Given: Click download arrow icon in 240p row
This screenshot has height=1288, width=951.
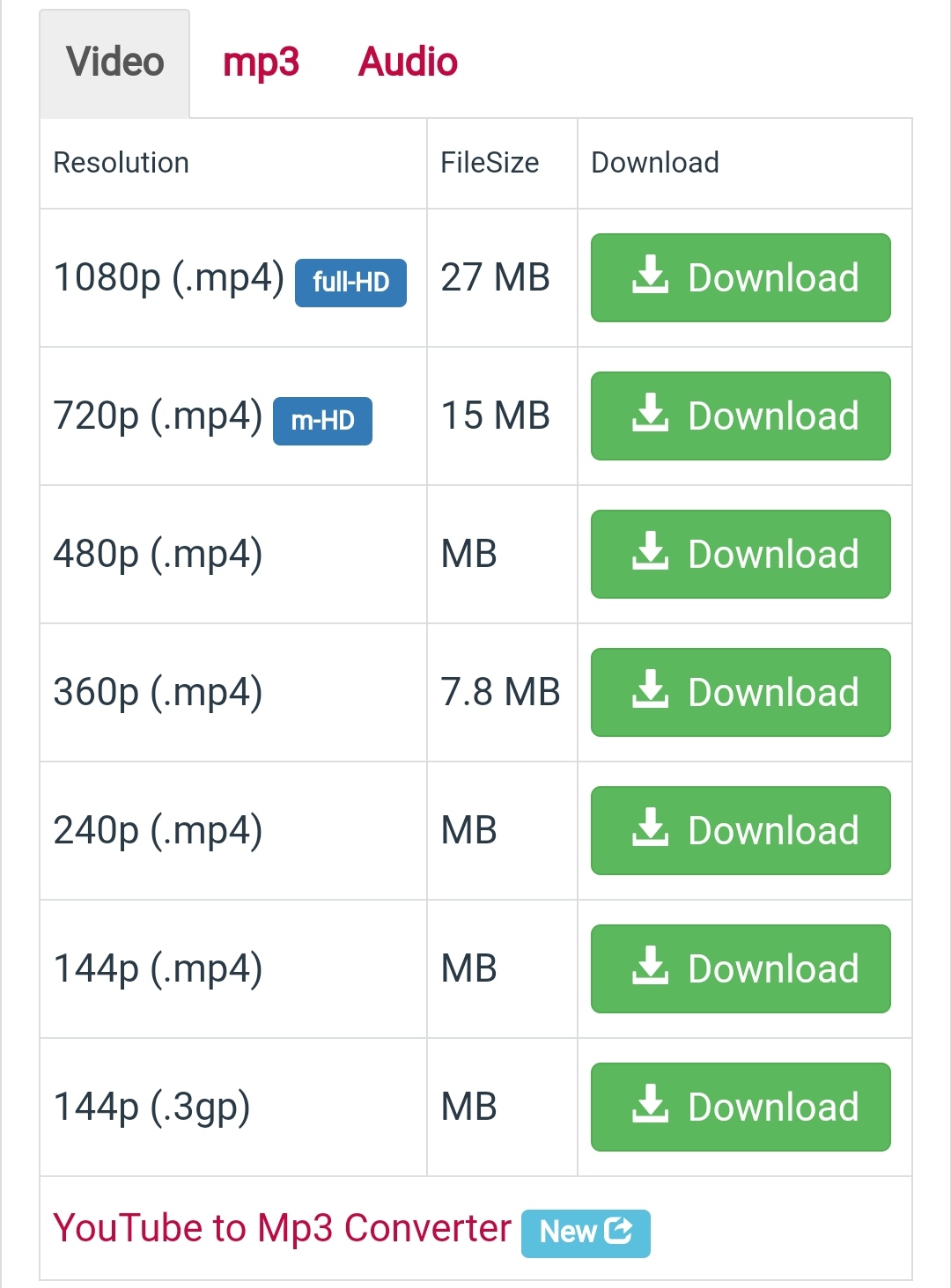Looking at the screenshot, I should pyautogui.click(x=650, y=827).
